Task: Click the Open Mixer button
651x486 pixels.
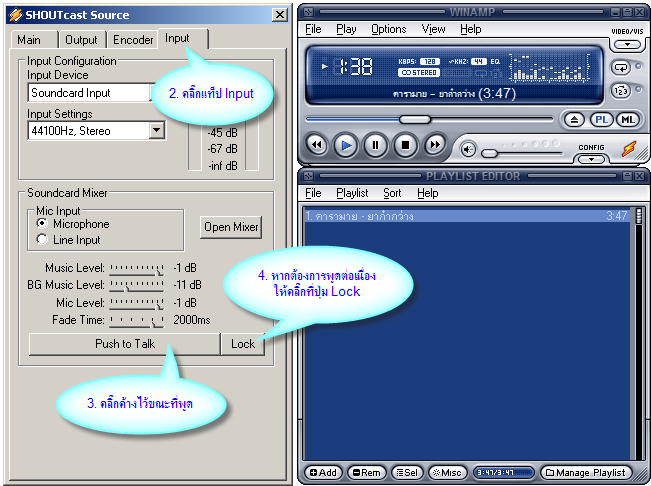Action: (231, 227)
